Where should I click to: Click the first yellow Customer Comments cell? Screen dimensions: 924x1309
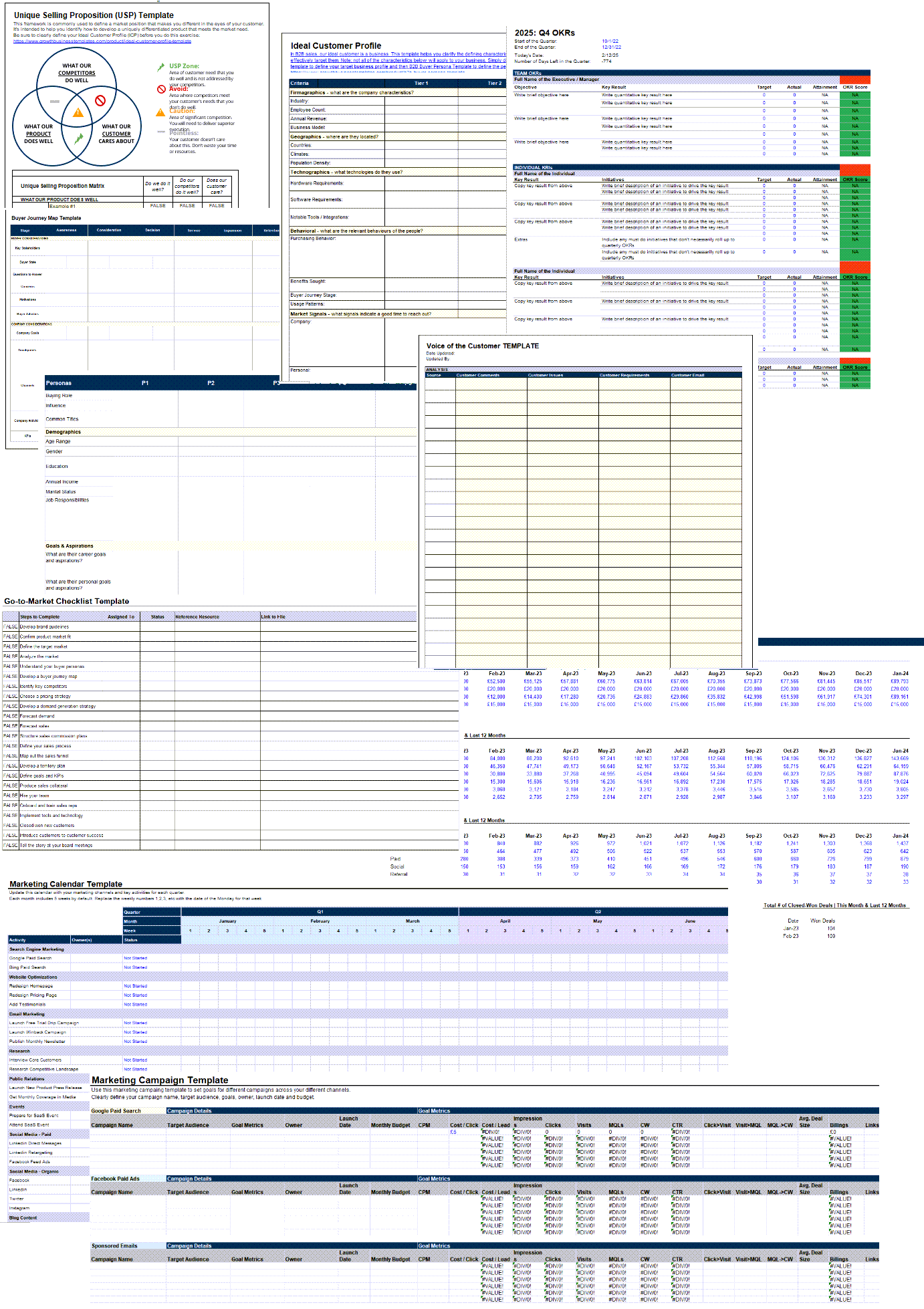[x=491, y=382]
